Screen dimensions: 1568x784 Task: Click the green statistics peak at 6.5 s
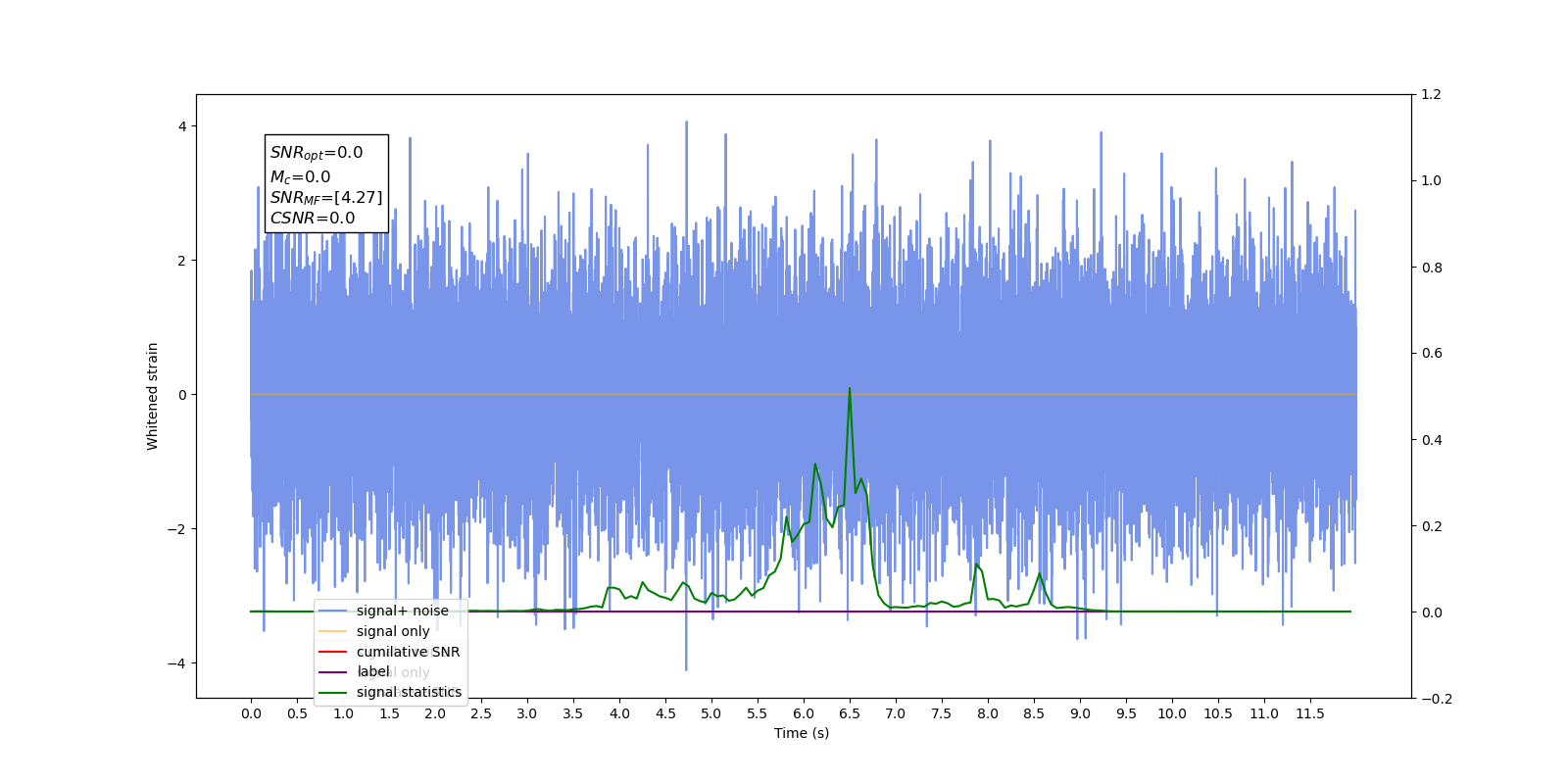850,389
